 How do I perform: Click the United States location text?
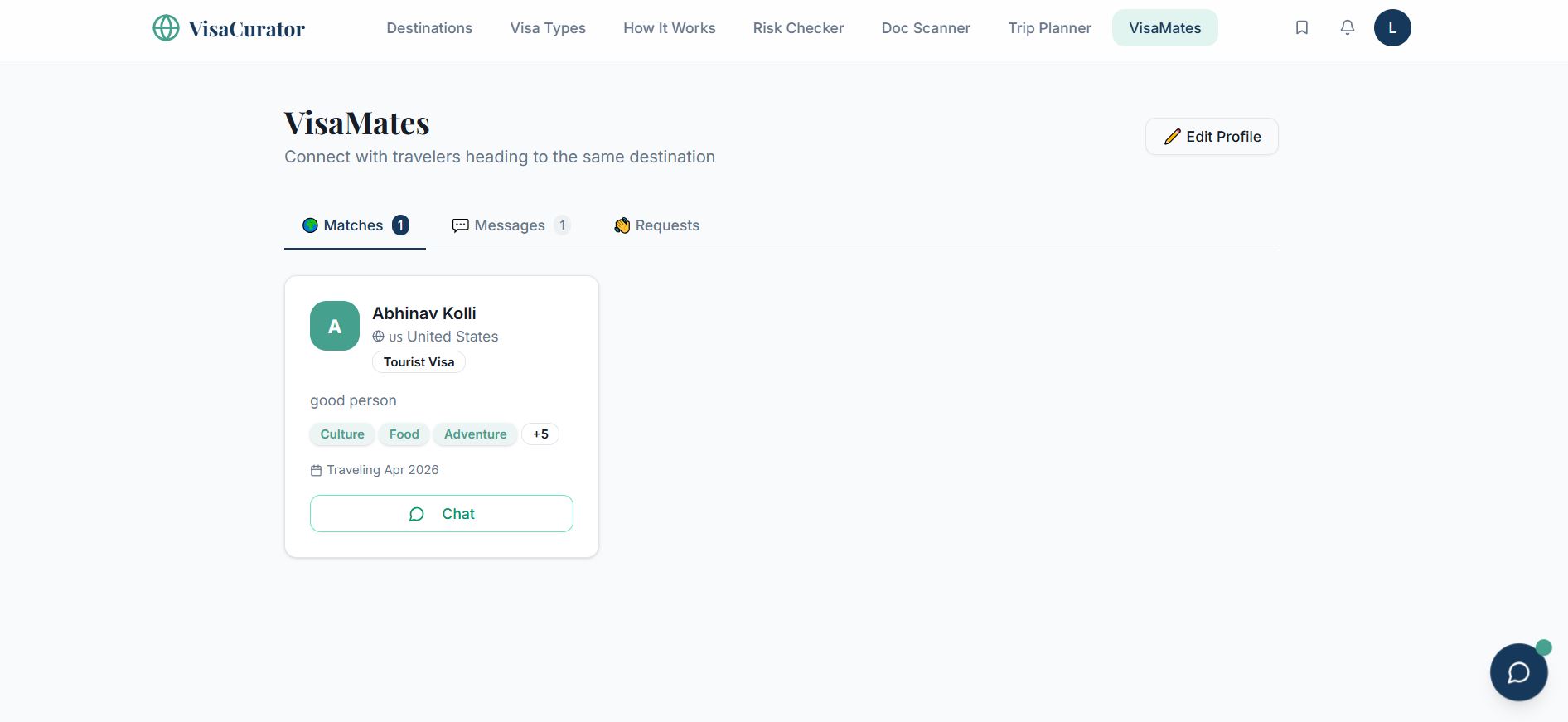(x=452, y=337)
